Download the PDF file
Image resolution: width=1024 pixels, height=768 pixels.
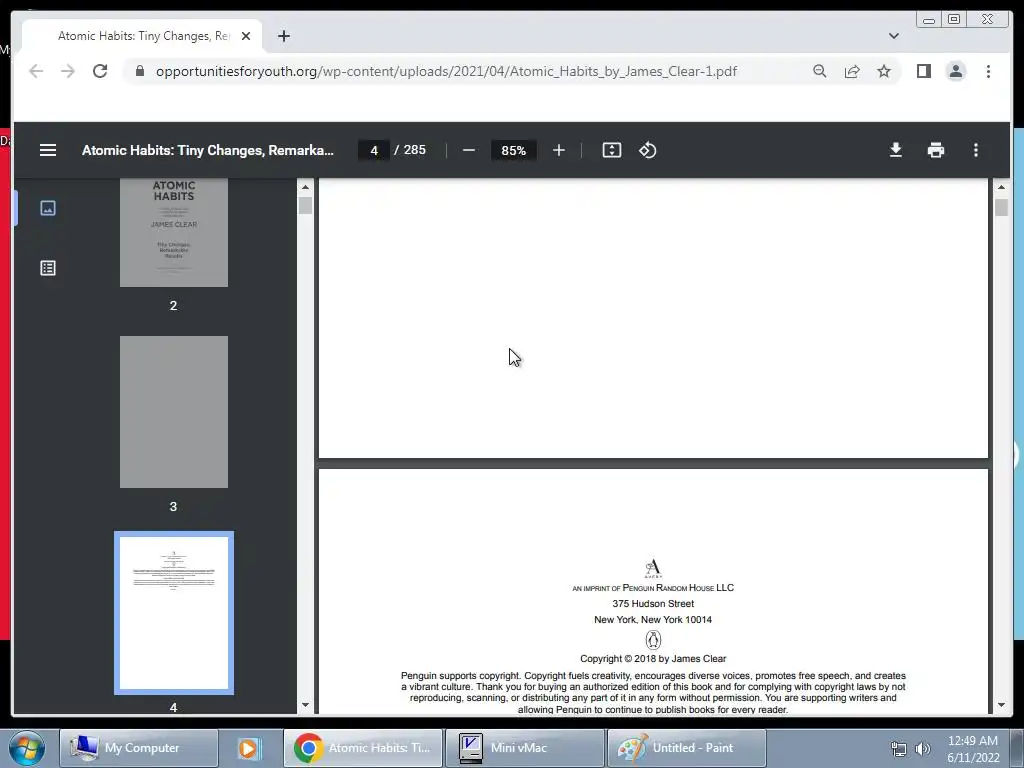click(x=895, y=150)
